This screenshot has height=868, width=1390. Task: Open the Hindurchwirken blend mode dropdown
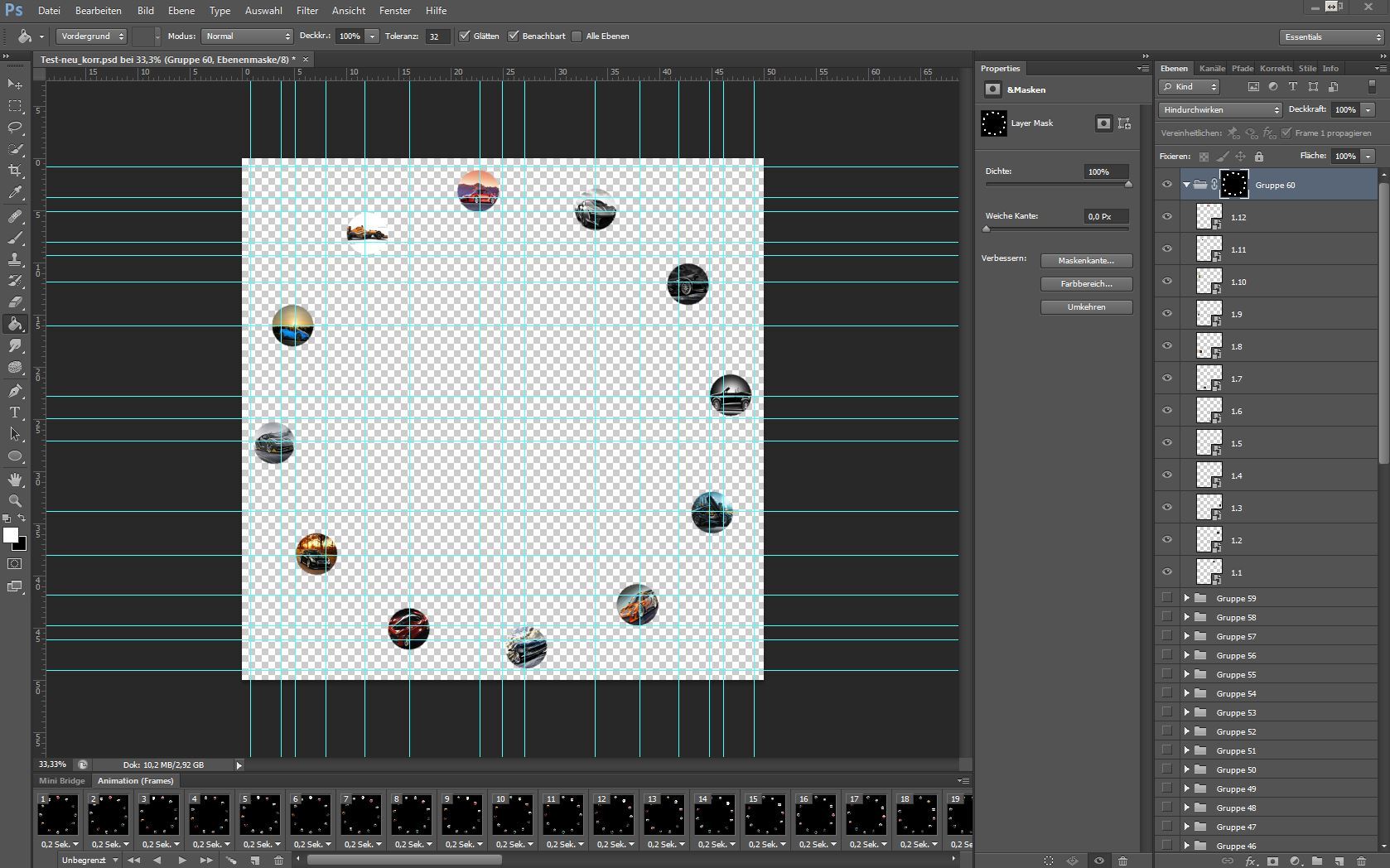coord(1220,109)
